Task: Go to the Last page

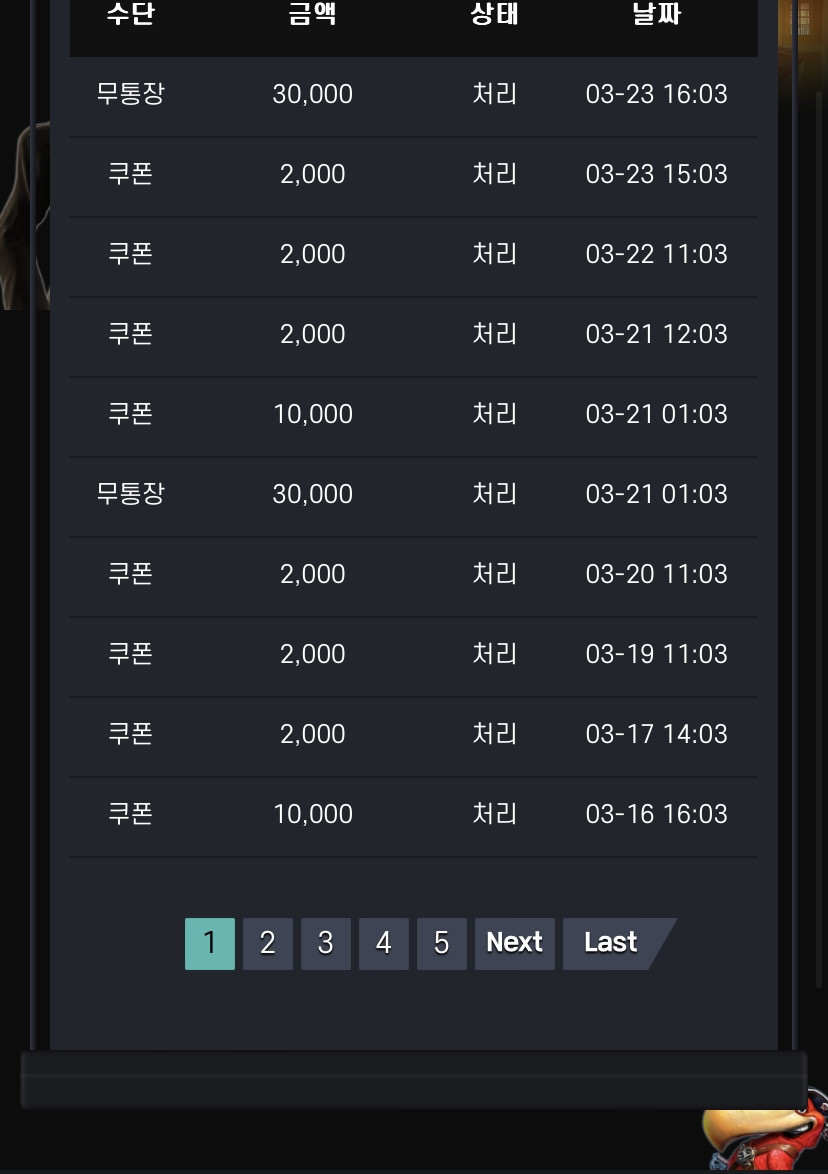Action: [612, 943]
